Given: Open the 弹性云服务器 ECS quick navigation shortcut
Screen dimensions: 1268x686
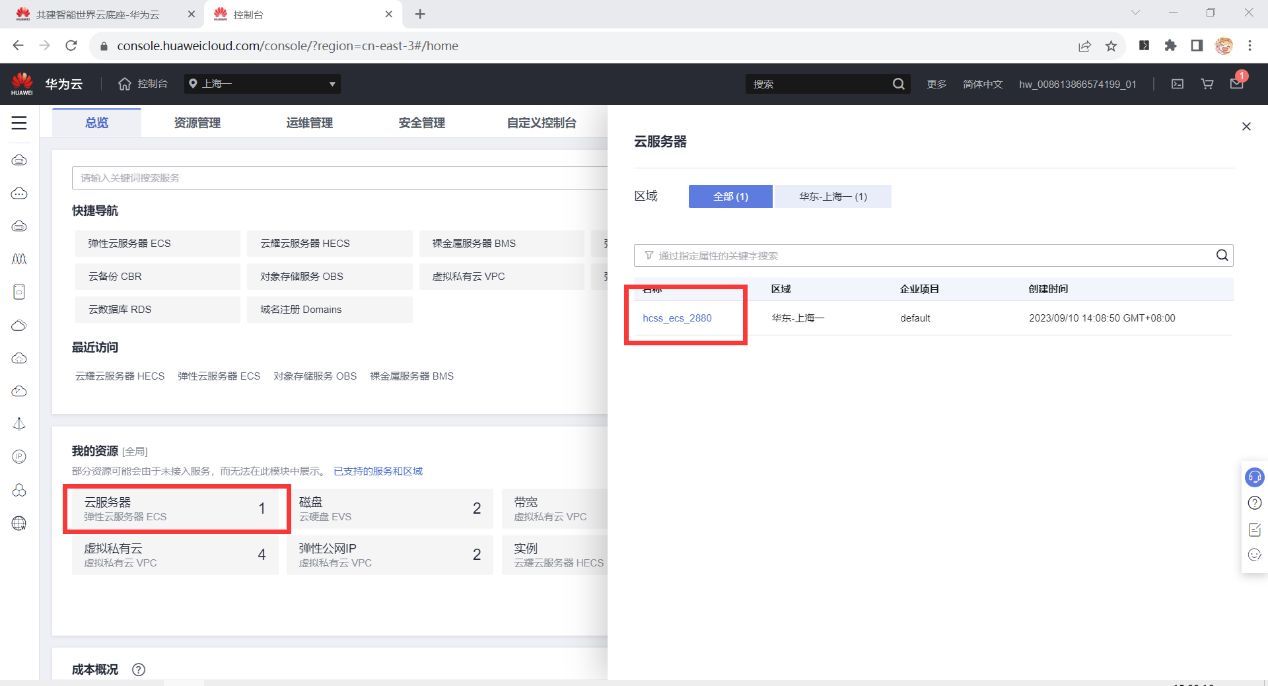Looking at the screenshot, I should click(x=157, y=243).
